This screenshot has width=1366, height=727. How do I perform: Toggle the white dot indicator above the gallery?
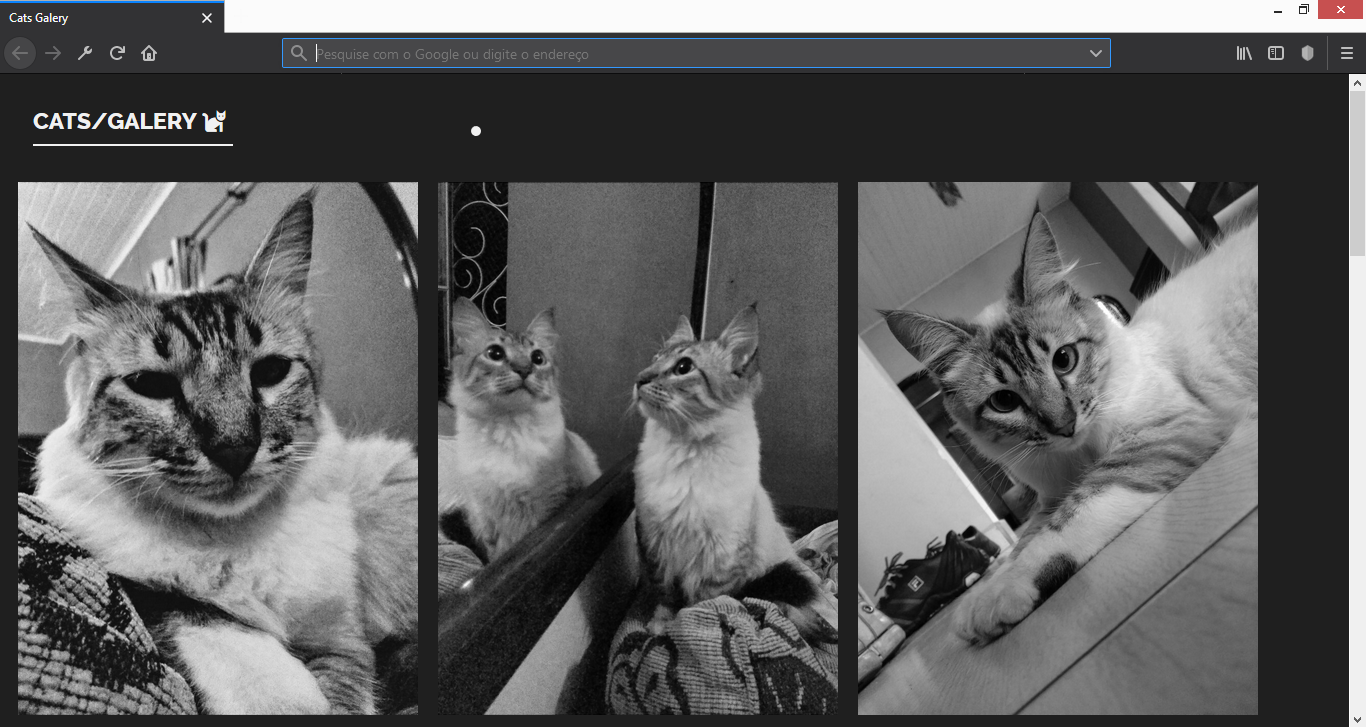coord(476,130)
